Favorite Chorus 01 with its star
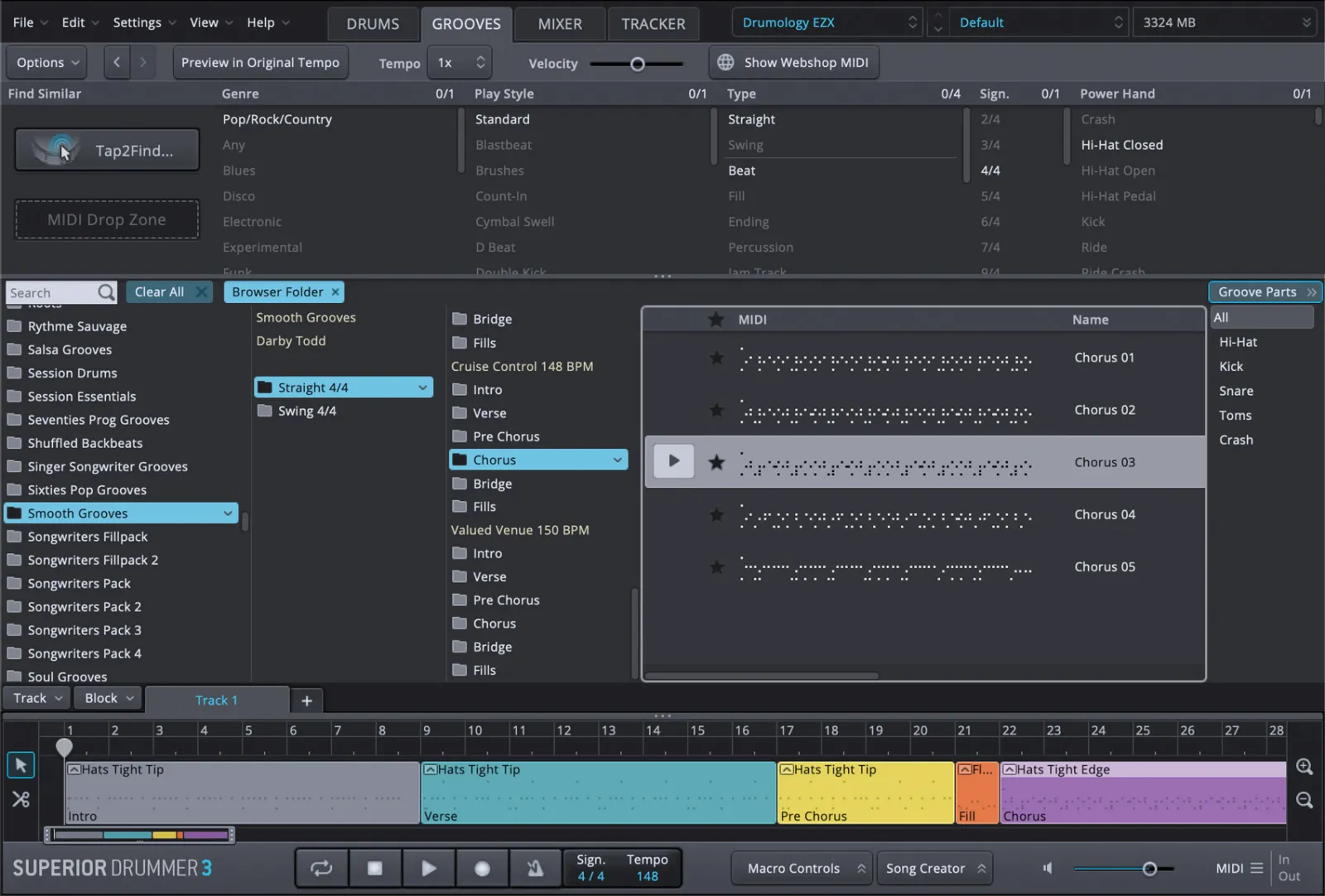 pyautogui.click(x=716, y=358)
